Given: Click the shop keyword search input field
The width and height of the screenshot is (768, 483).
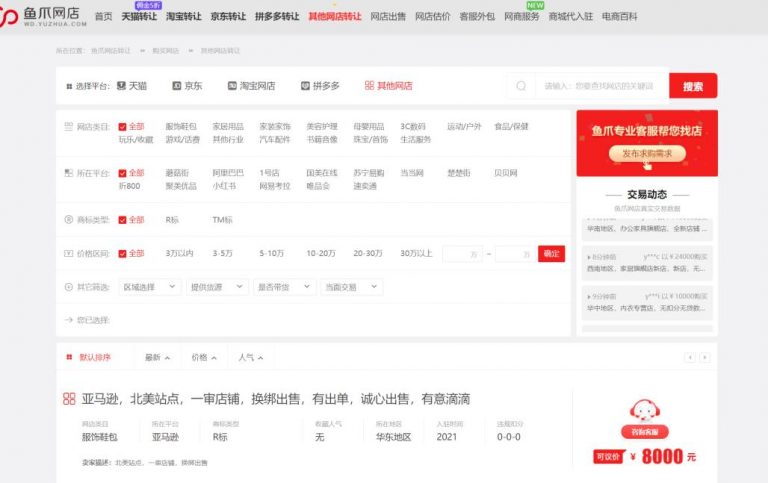Looking at the screenshot, I should (600, 86).
